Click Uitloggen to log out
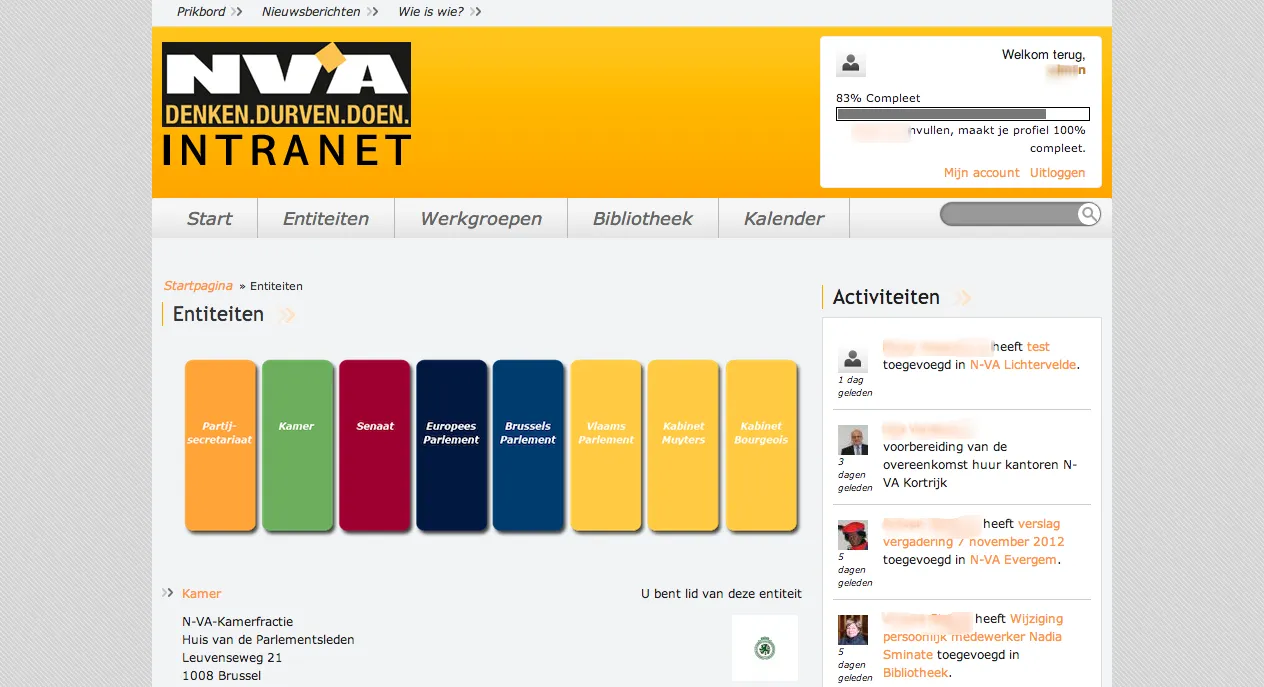The height and width of the screenshot is (687, 1264). [x=1058, y=173]
